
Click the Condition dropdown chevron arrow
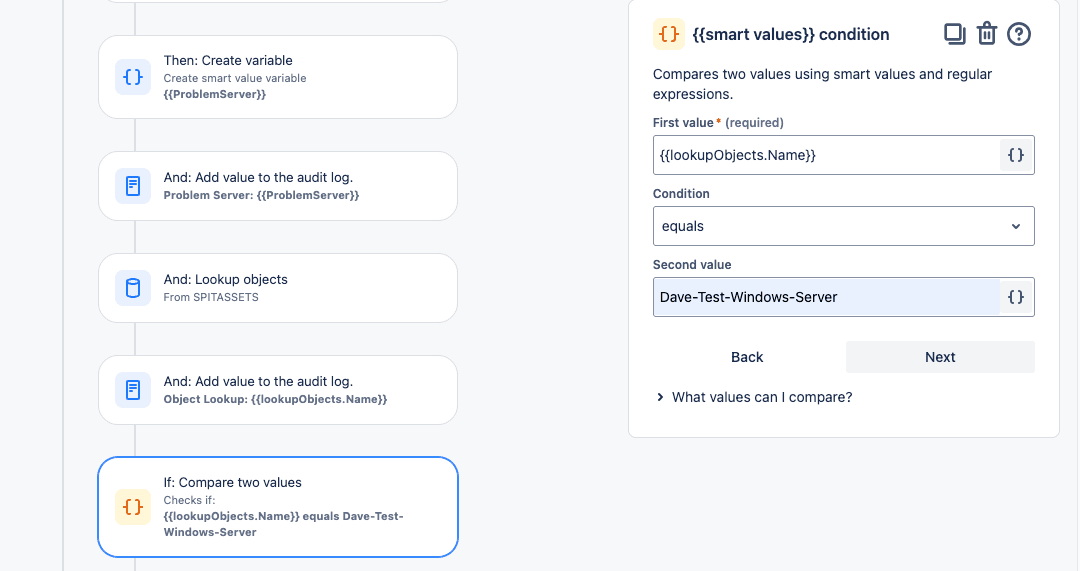[x=1016, y=227]
